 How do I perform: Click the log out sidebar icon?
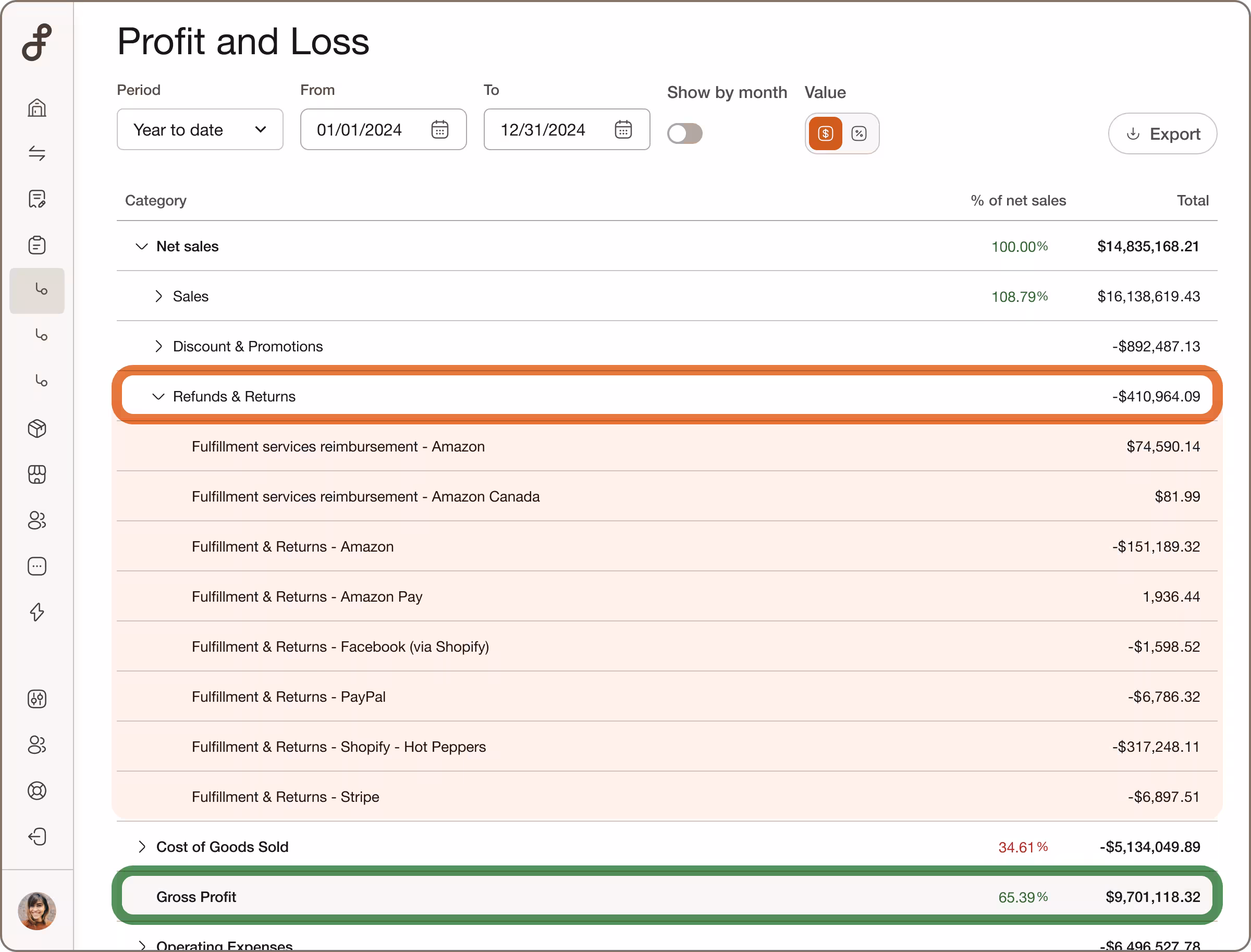point(37,836)
